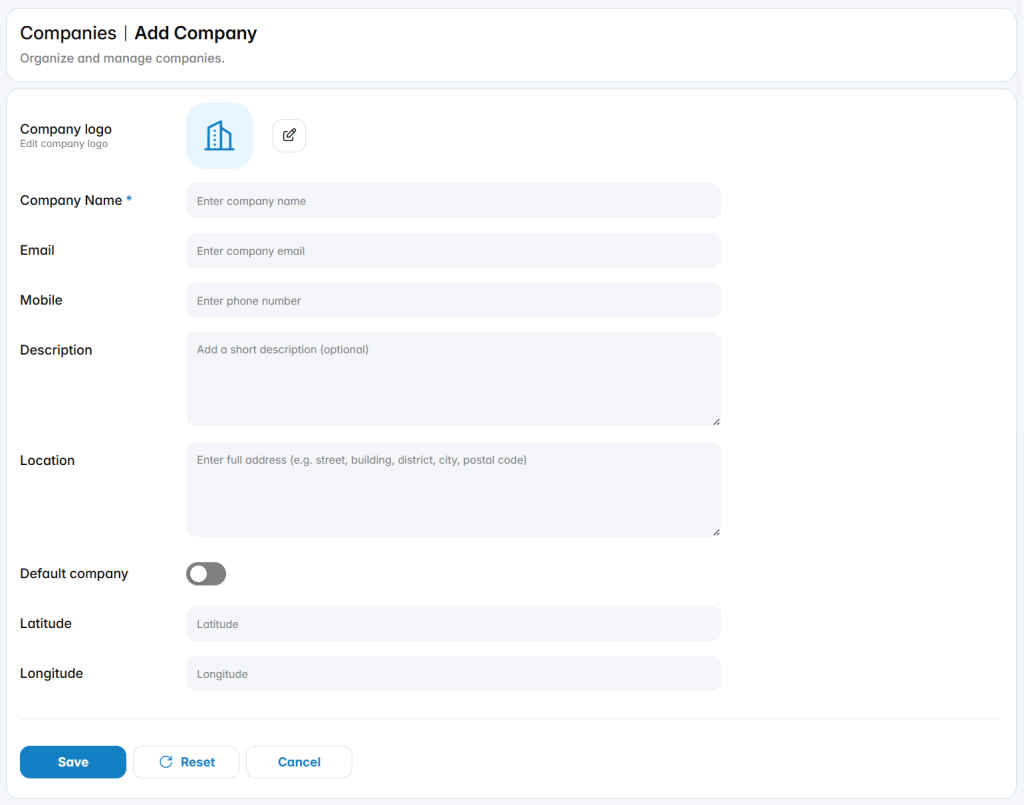Click the 'Description' field label
1024x805 pixels.
pyautogui.click(x=56, y=350)
